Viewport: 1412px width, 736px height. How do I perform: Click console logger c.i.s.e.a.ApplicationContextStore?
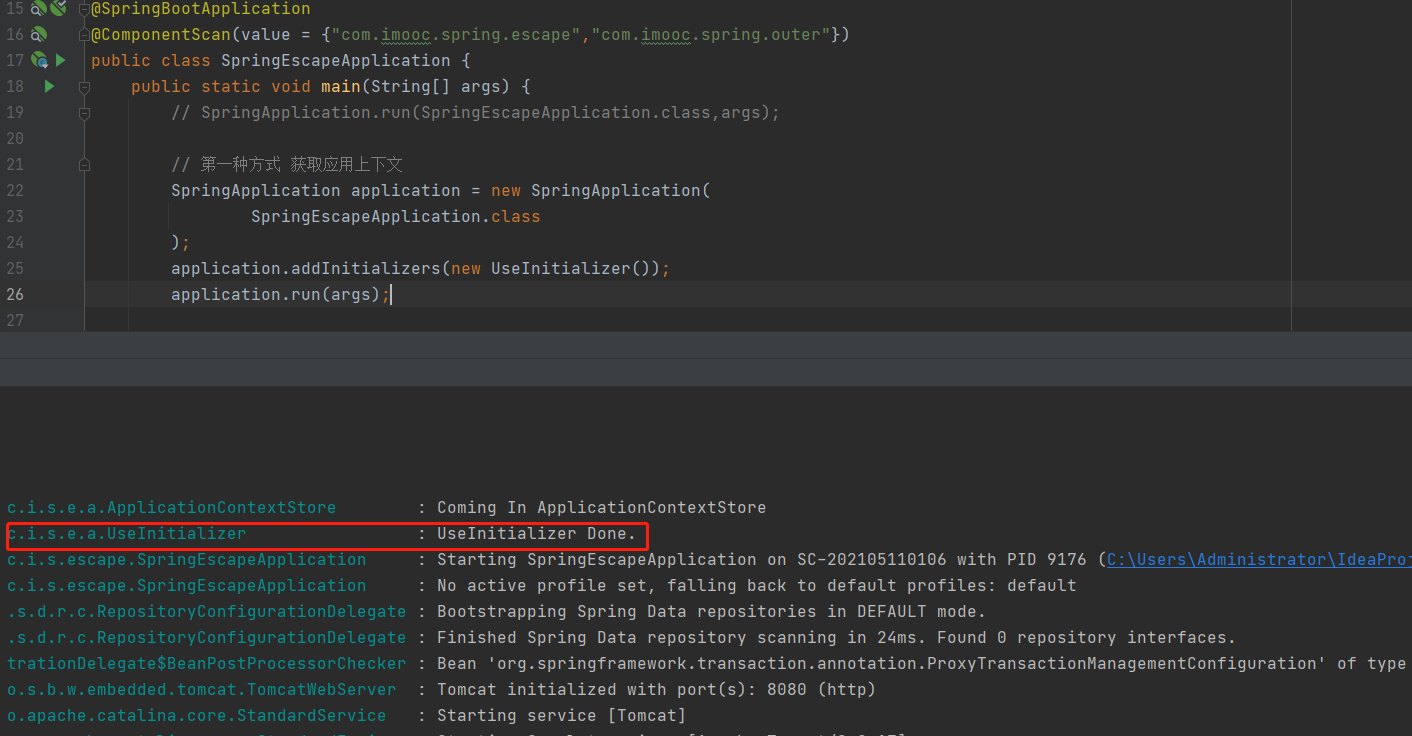pos(172,508)
